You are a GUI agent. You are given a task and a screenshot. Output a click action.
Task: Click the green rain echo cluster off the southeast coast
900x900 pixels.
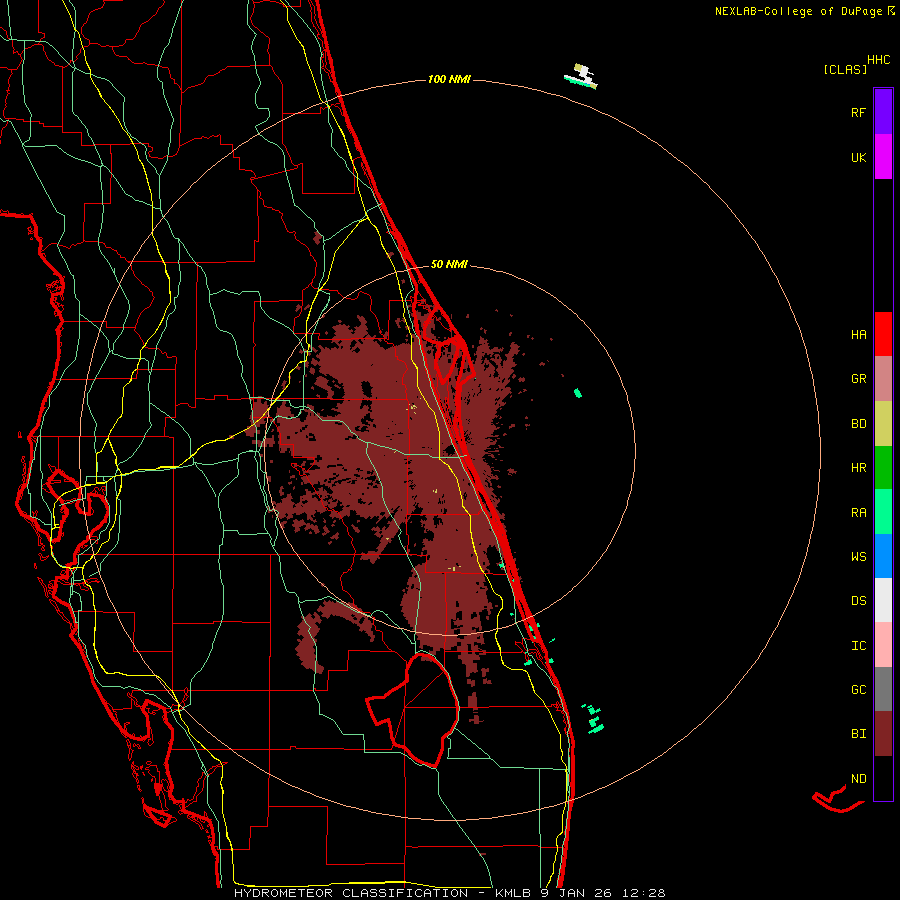[594, 719]
